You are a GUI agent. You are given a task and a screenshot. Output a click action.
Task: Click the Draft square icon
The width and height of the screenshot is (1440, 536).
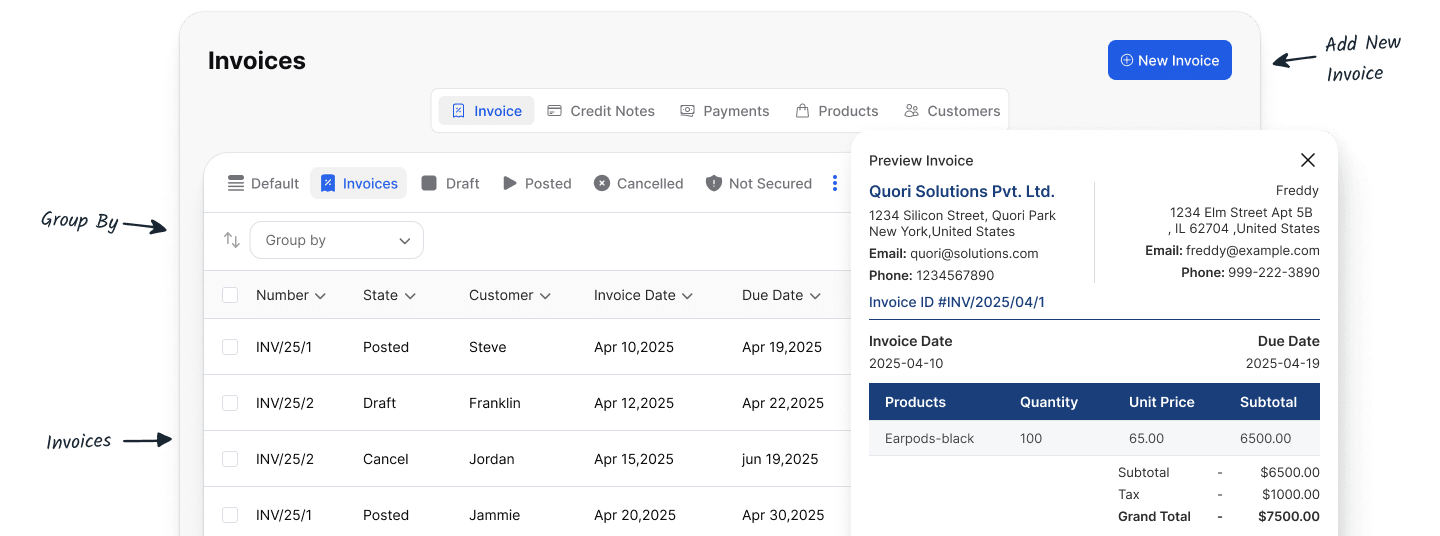(x=429, y=183)
